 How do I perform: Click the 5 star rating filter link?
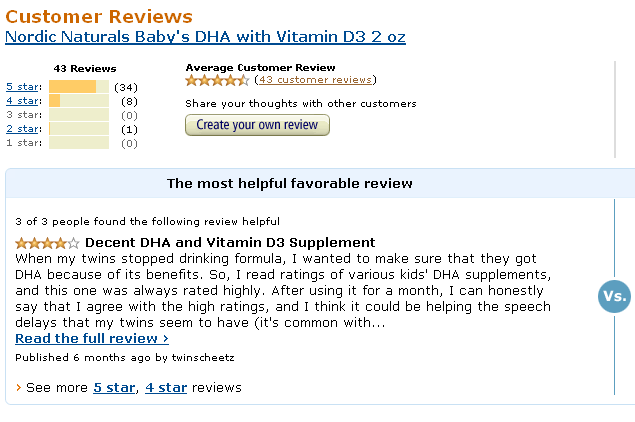(x=23, y=87)
